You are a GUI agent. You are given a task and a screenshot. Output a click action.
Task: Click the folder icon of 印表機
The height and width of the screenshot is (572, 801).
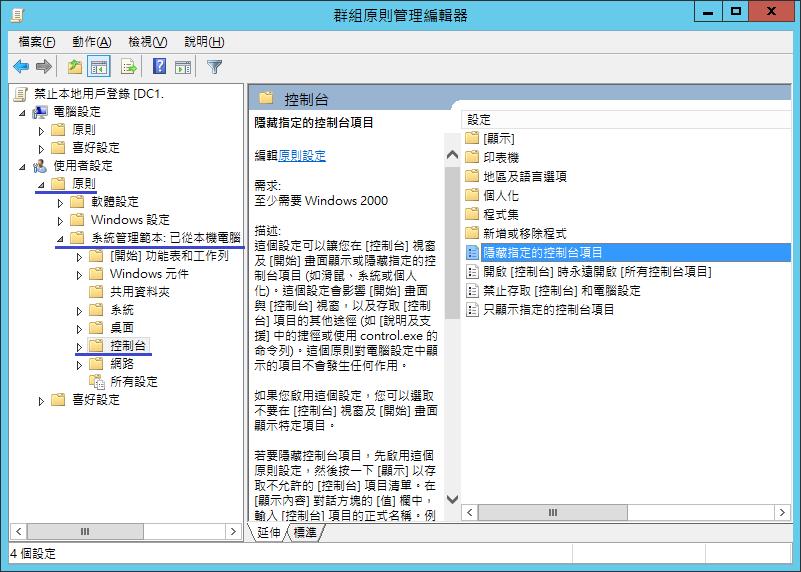click(472, 157)
